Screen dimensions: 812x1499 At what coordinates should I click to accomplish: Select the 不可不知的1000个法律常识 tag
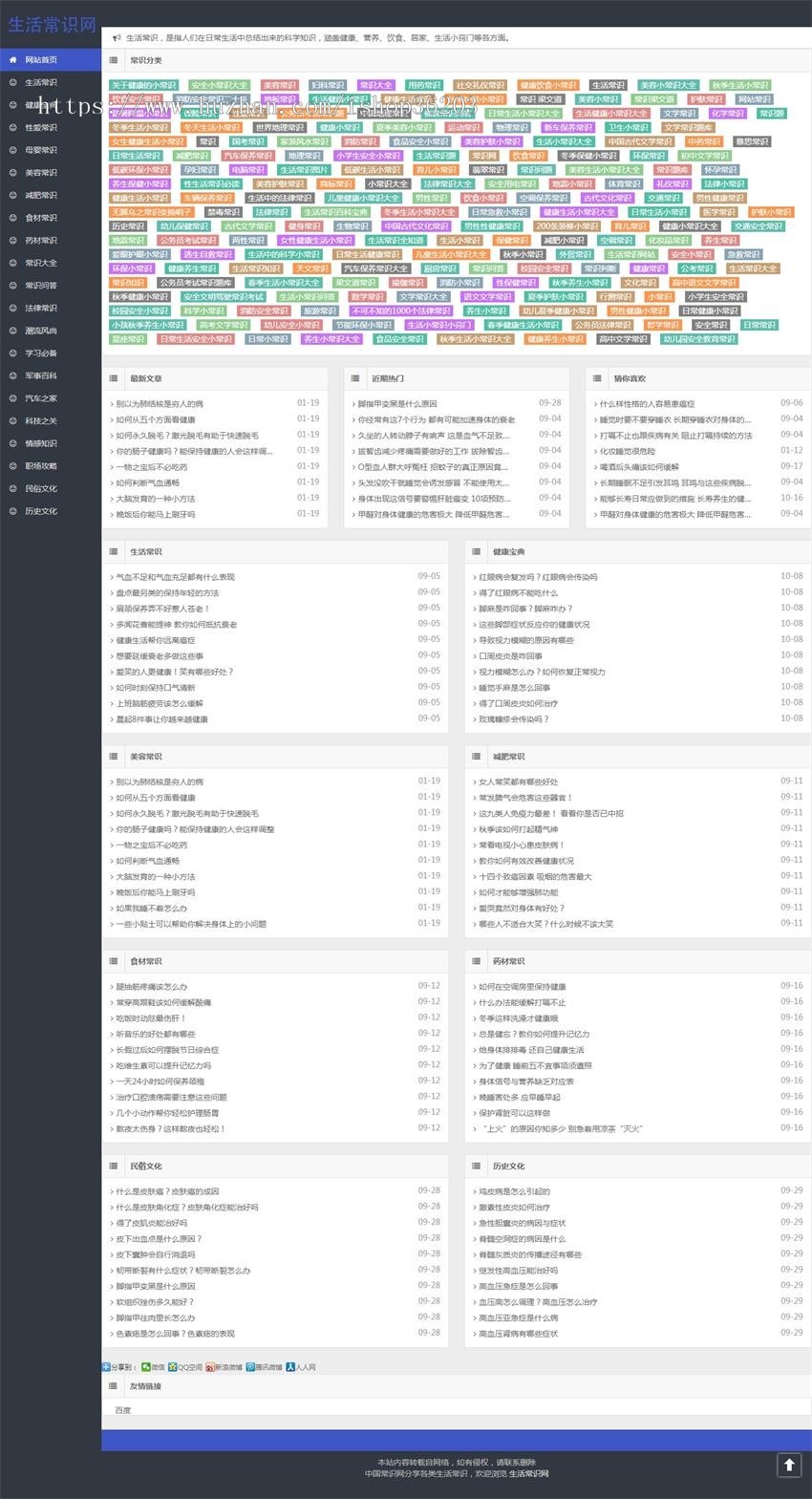coord(401,311)
